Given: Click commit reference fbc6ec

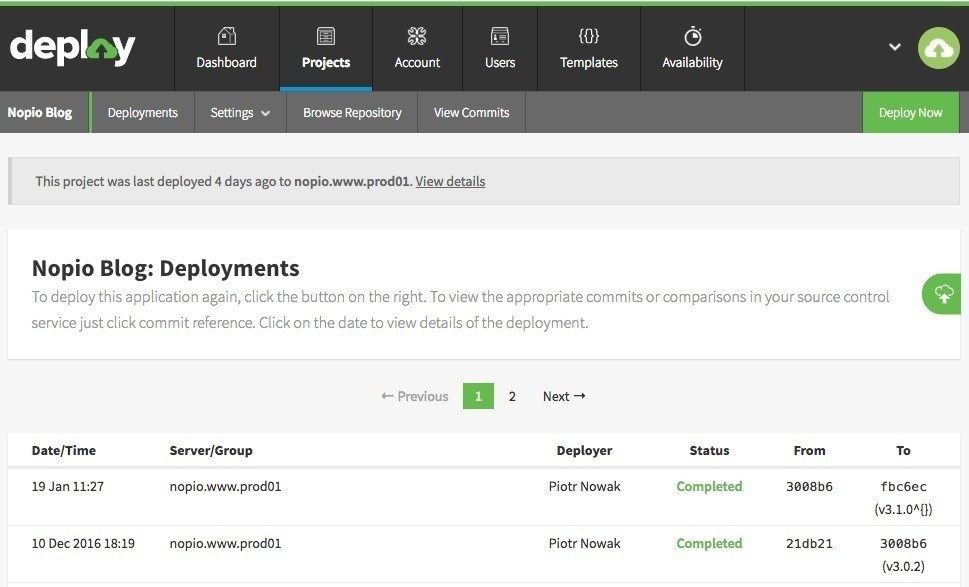Looking at the screenshot, I should (903, 486).
